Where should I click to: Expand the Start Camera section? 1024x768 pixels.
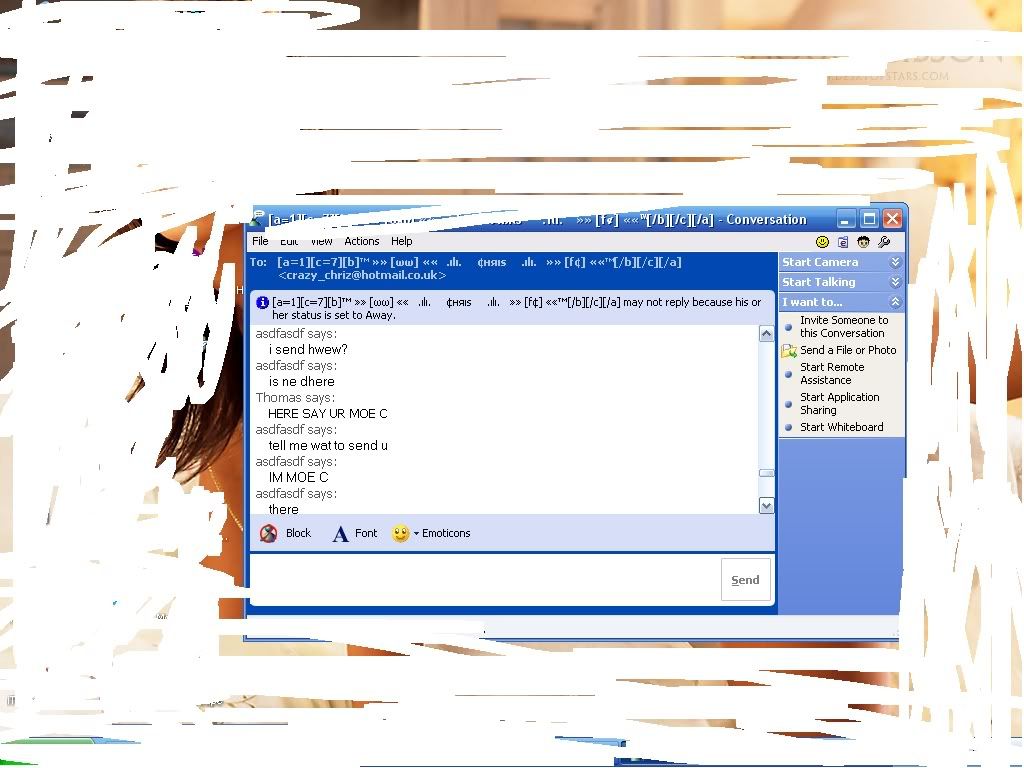pos(895,262)
